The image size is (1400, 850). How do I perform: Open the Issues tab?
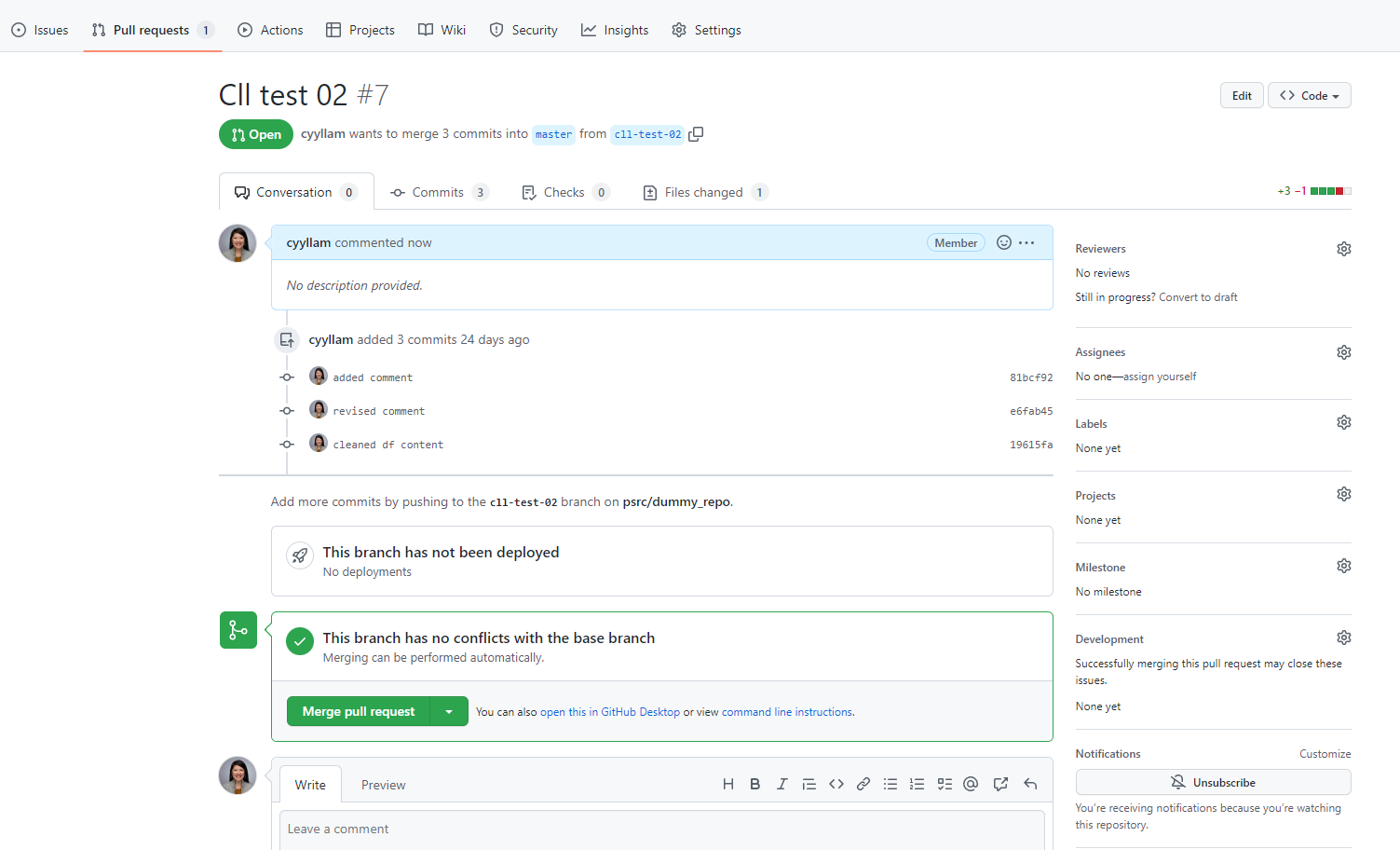point(40,30)
